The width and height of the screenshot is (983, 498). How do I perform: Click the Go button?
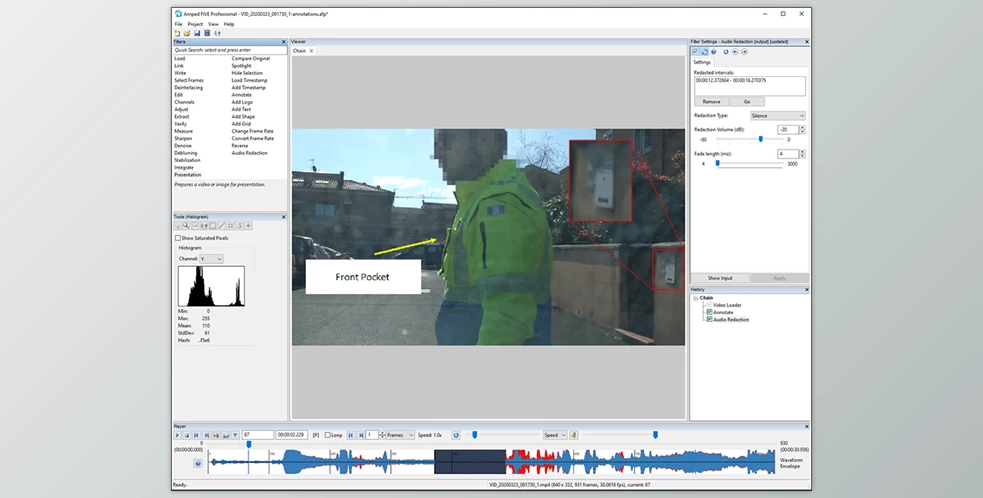point(747,102)
